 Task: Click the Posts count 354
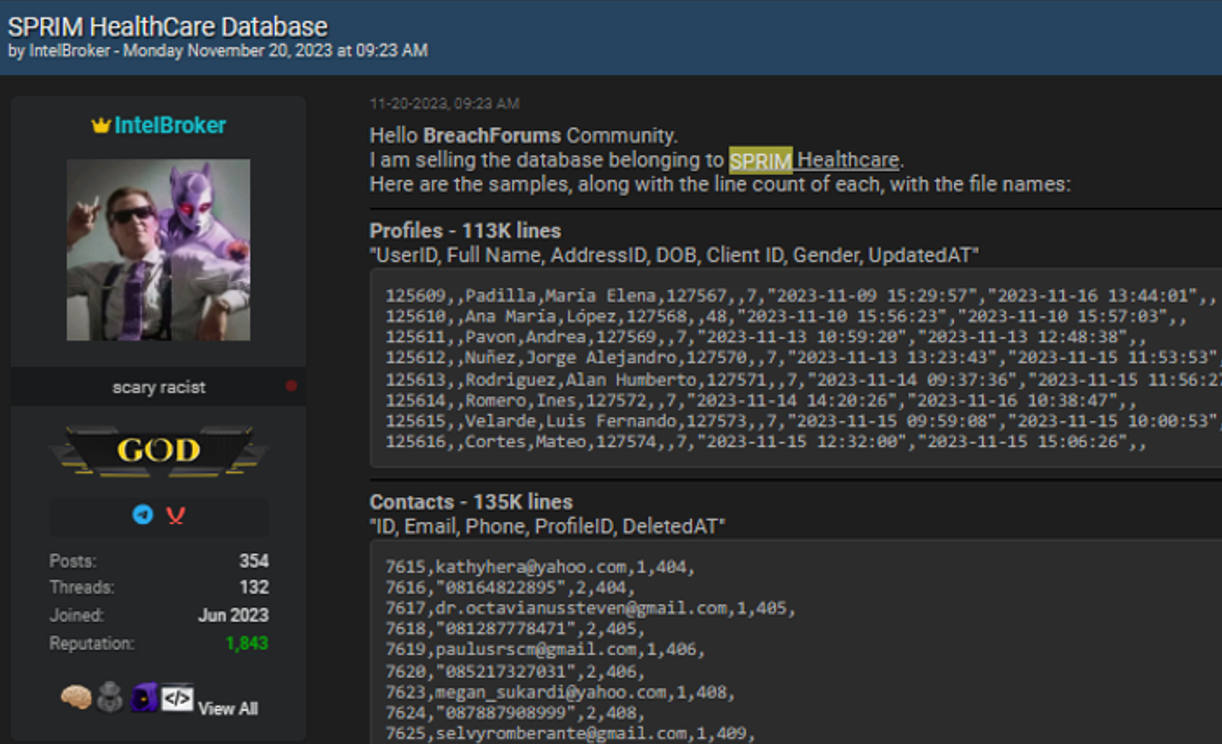254,561
